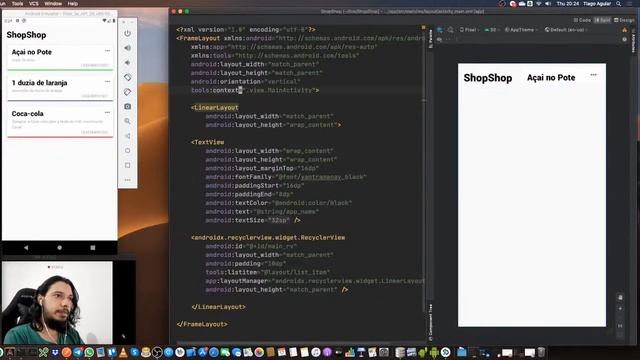640x360 pixels.
Task: Click the emulator power button icon
Action: pos(127,33)
